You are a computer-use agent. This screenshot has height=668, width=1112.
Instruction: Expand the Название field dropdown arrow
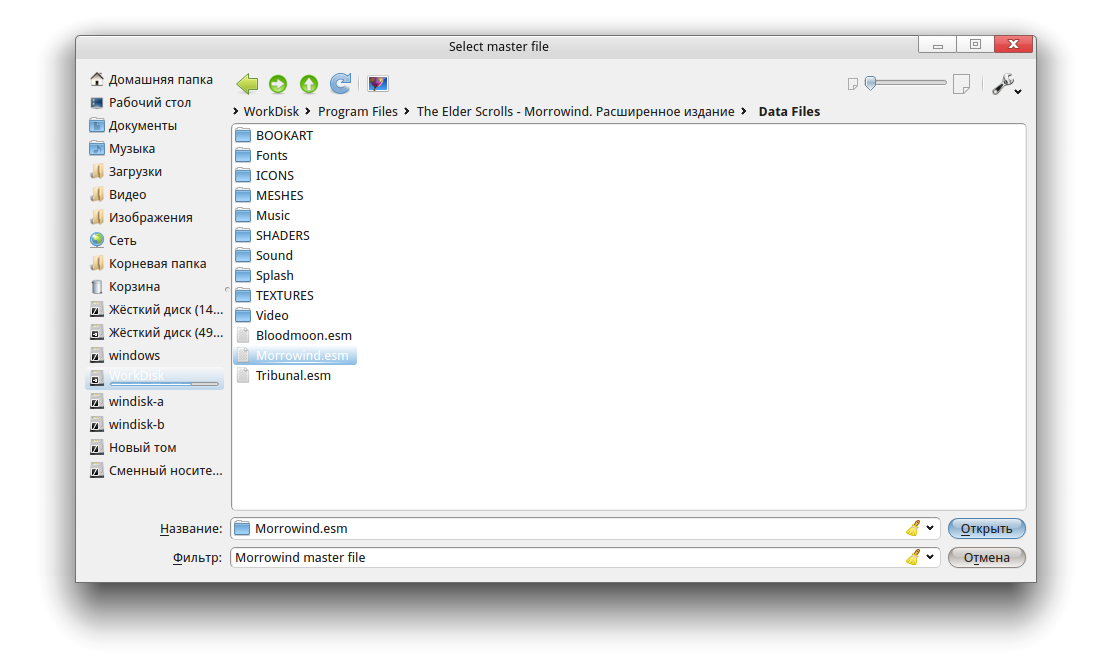pos(930,528)
